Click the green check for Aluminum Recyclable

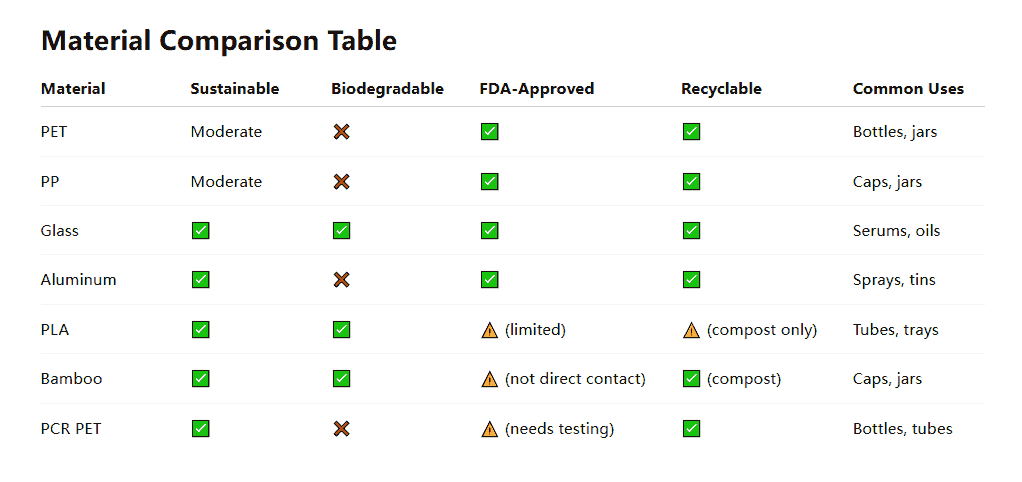click(x=692, y=280)
